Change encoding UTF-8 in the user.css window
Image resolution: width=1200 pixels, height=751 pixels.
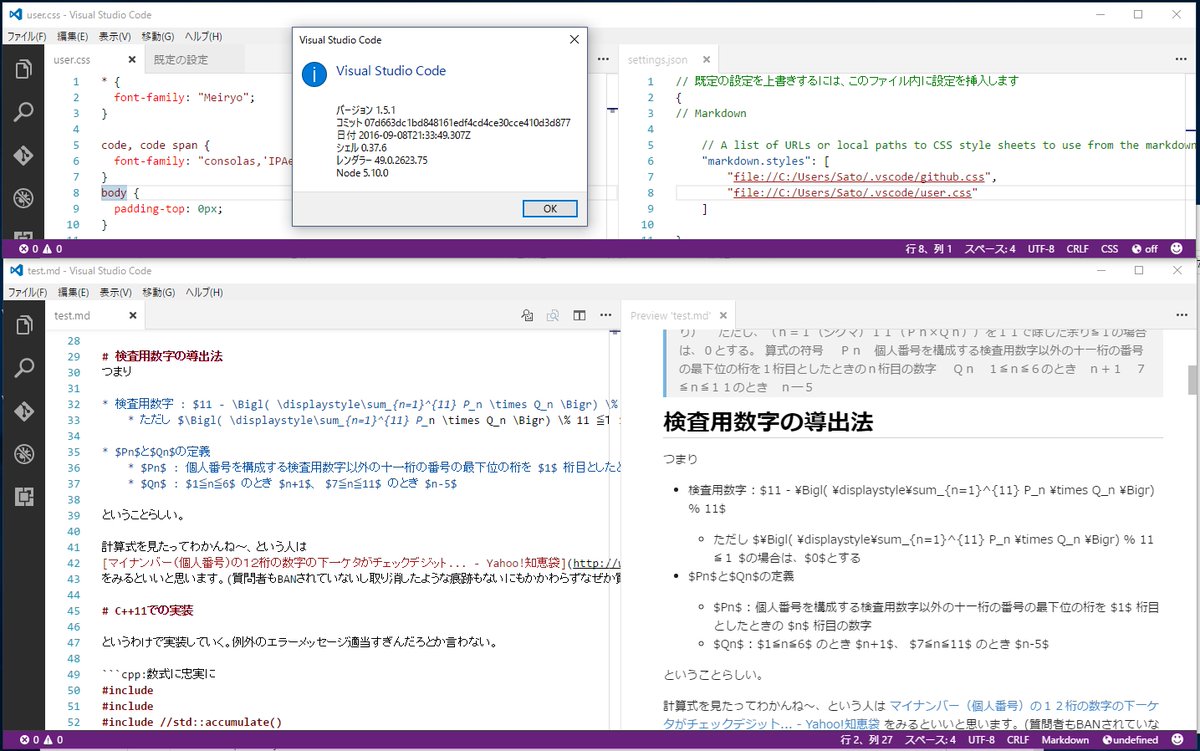tap(1040, 248)
